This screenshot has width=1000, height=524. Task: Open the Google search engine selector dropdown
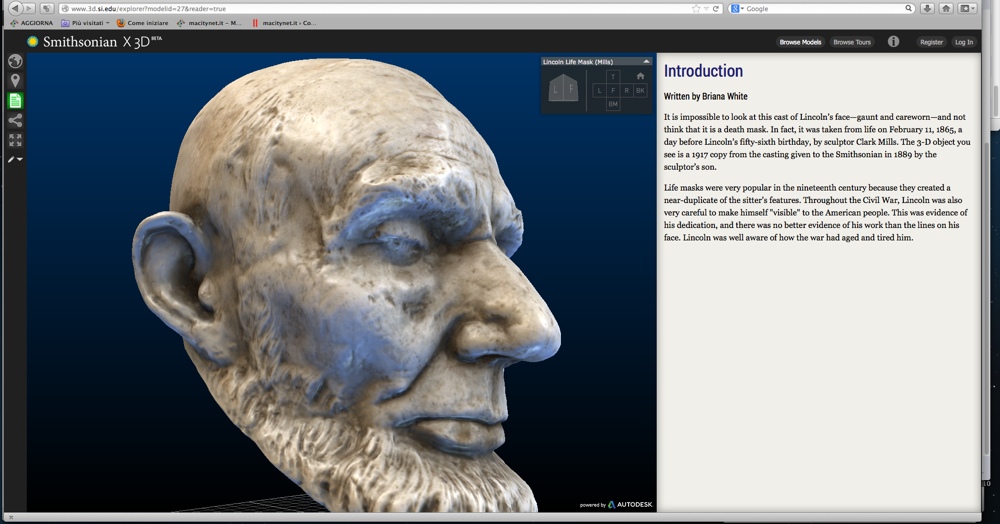click(x=737, y=9)
